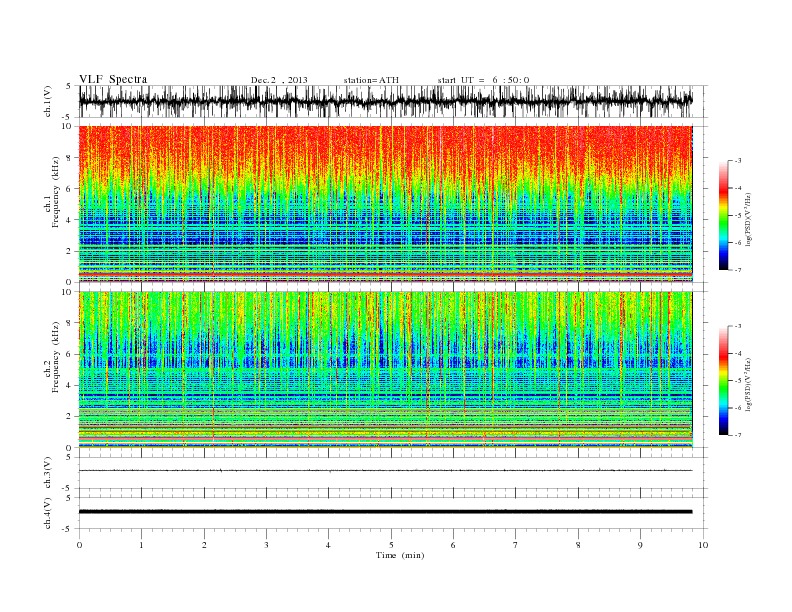Click the "VLF Spectra" plot title
The image size is (792, 612).
pyautogui.click(x=113, y=79)
